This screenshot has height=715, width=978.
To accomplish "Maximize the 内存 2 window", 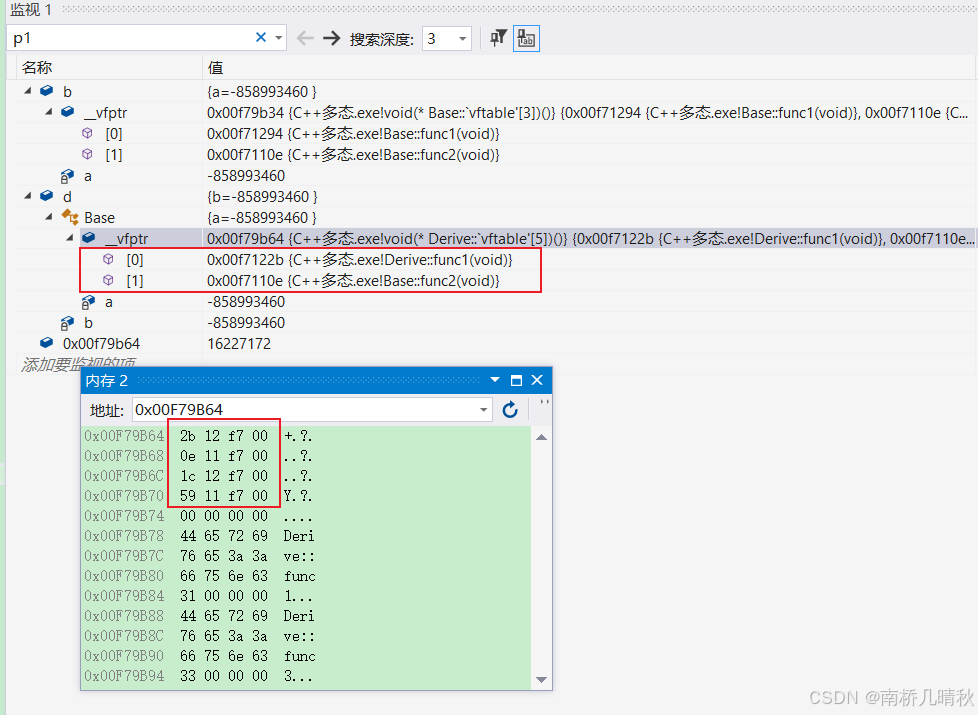I will [516, 380].
